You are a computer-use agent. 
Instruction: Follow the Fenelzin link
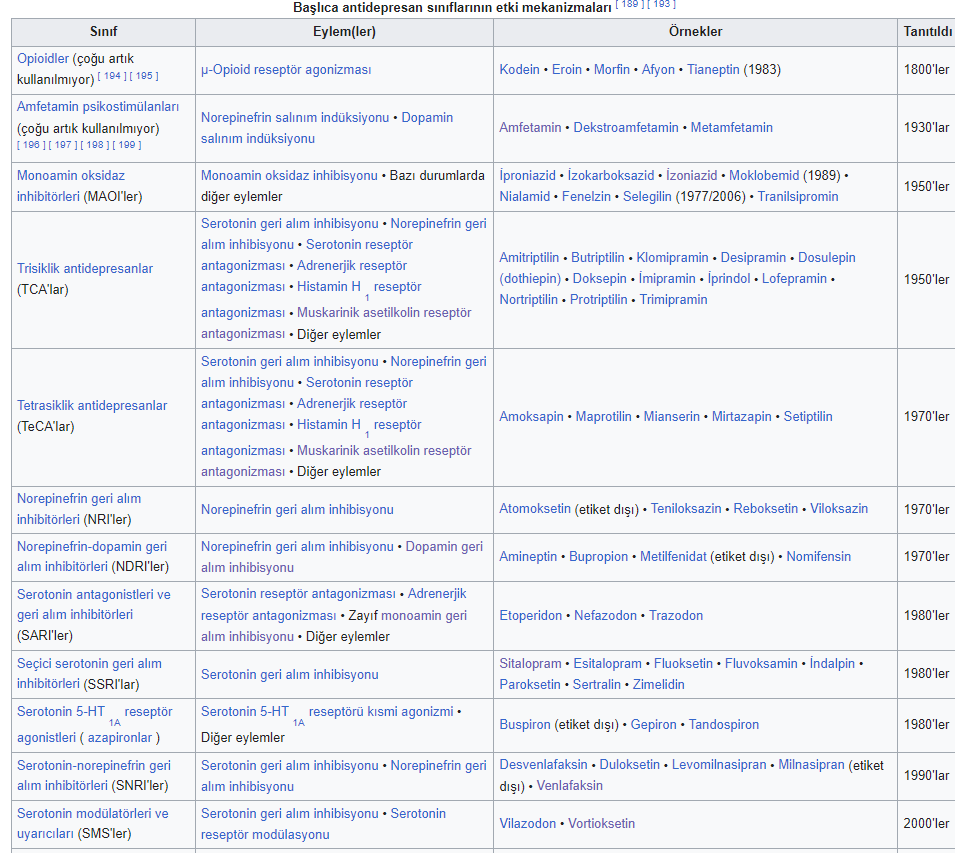point(586,197)
